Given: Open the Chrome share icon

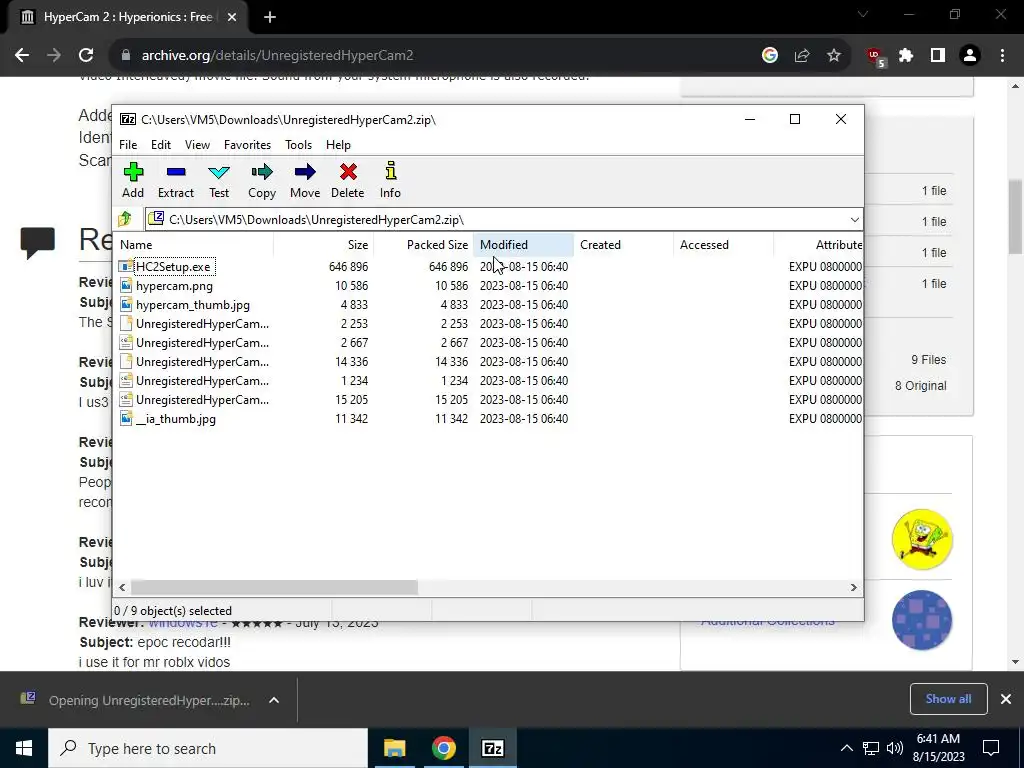Looking at the screenshot, I should 802,56.
